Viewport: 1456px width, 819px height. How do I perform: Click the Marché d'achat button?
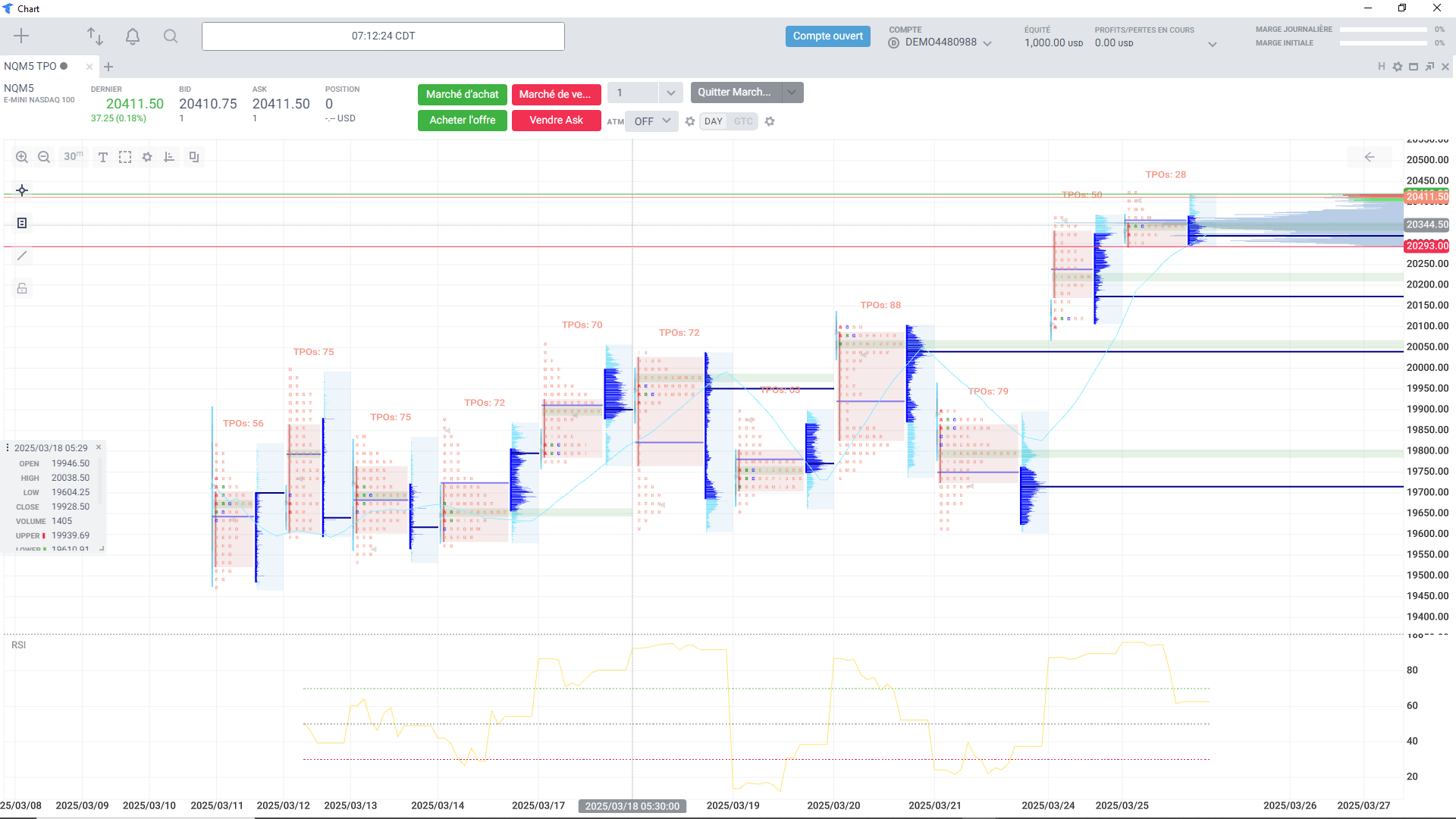click(462, 95)
